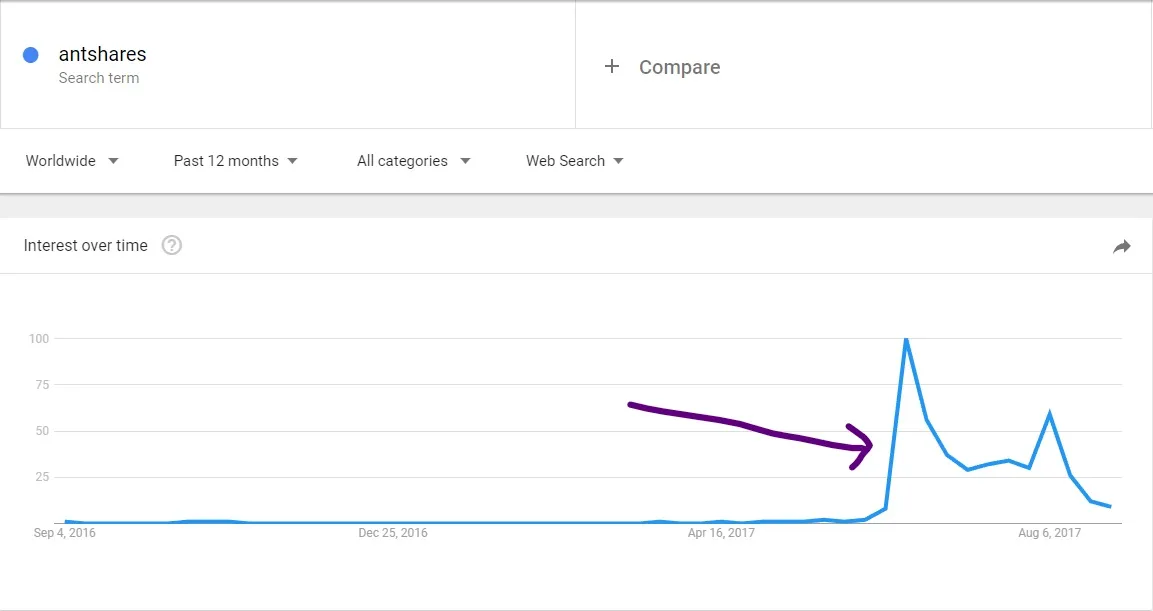Open the All categories dropdown
The image size is (1153, 611).
[x=413, y=160]
